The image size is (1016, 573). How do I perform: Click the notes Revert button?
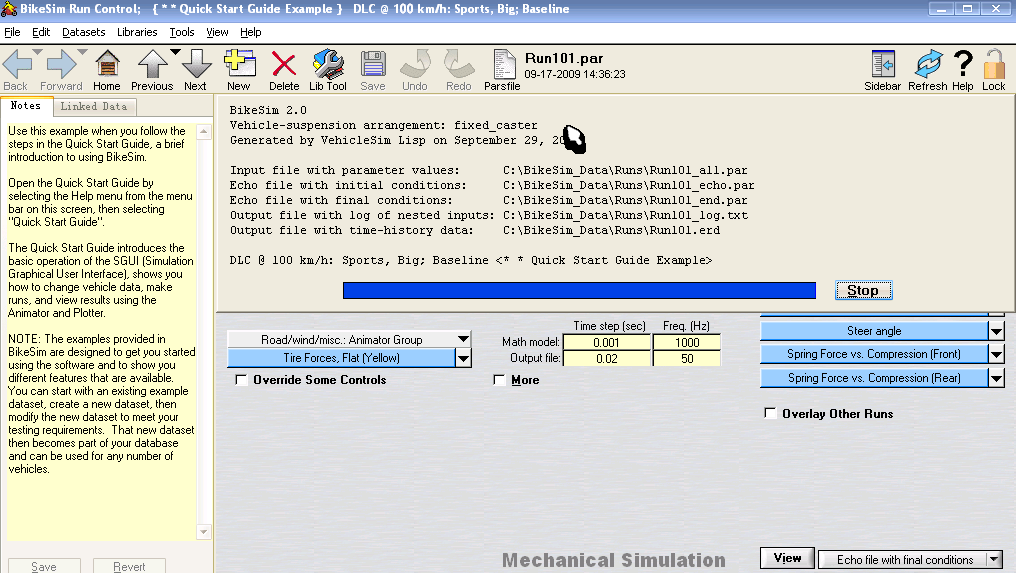pos(130,566)
